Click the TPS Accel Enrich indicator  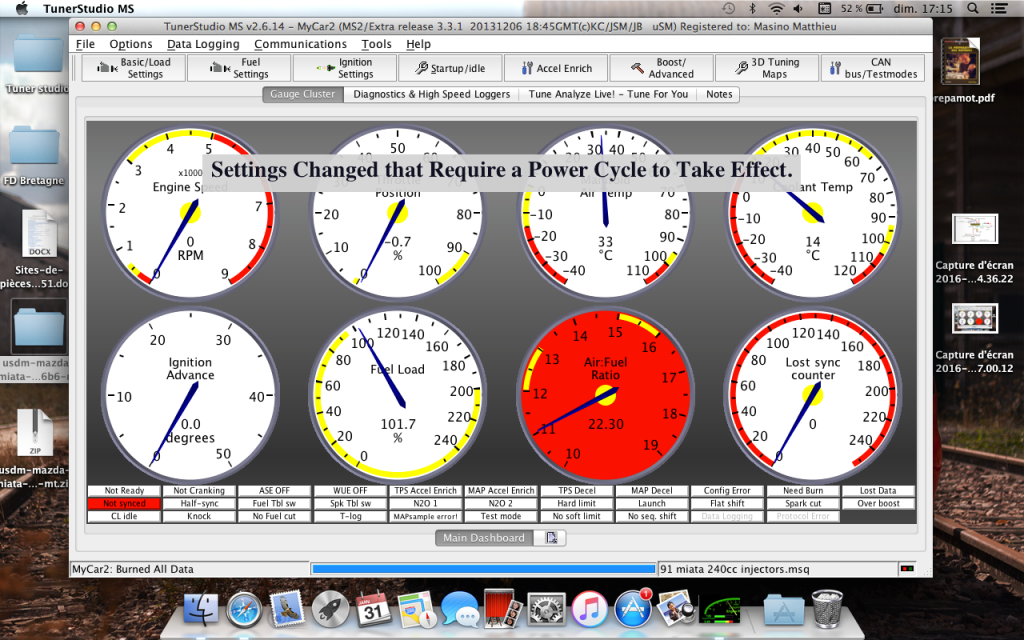(x=426, y=490)
